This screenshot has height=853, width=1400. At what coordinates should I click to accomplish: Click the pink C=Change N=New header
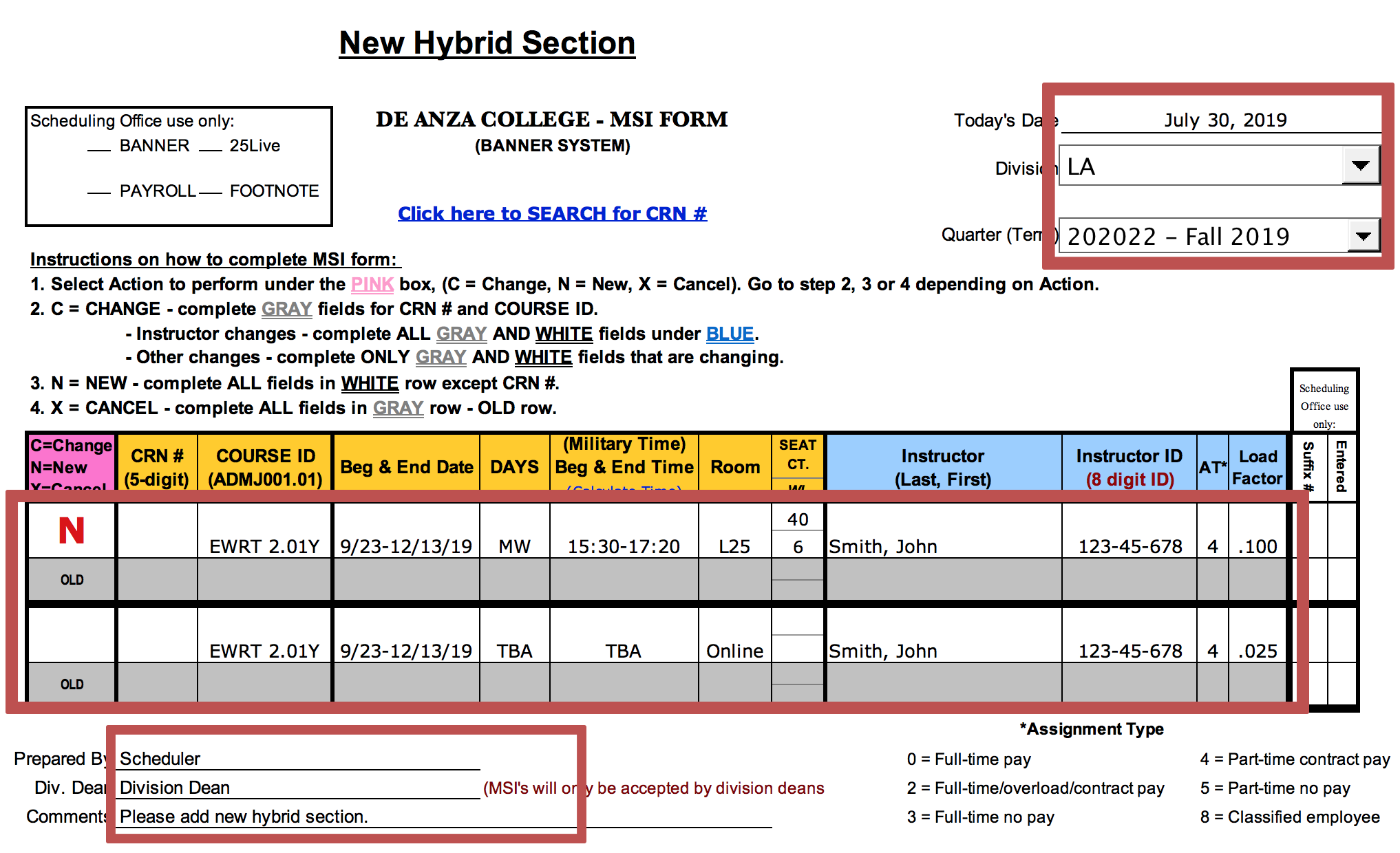(72, 462)
